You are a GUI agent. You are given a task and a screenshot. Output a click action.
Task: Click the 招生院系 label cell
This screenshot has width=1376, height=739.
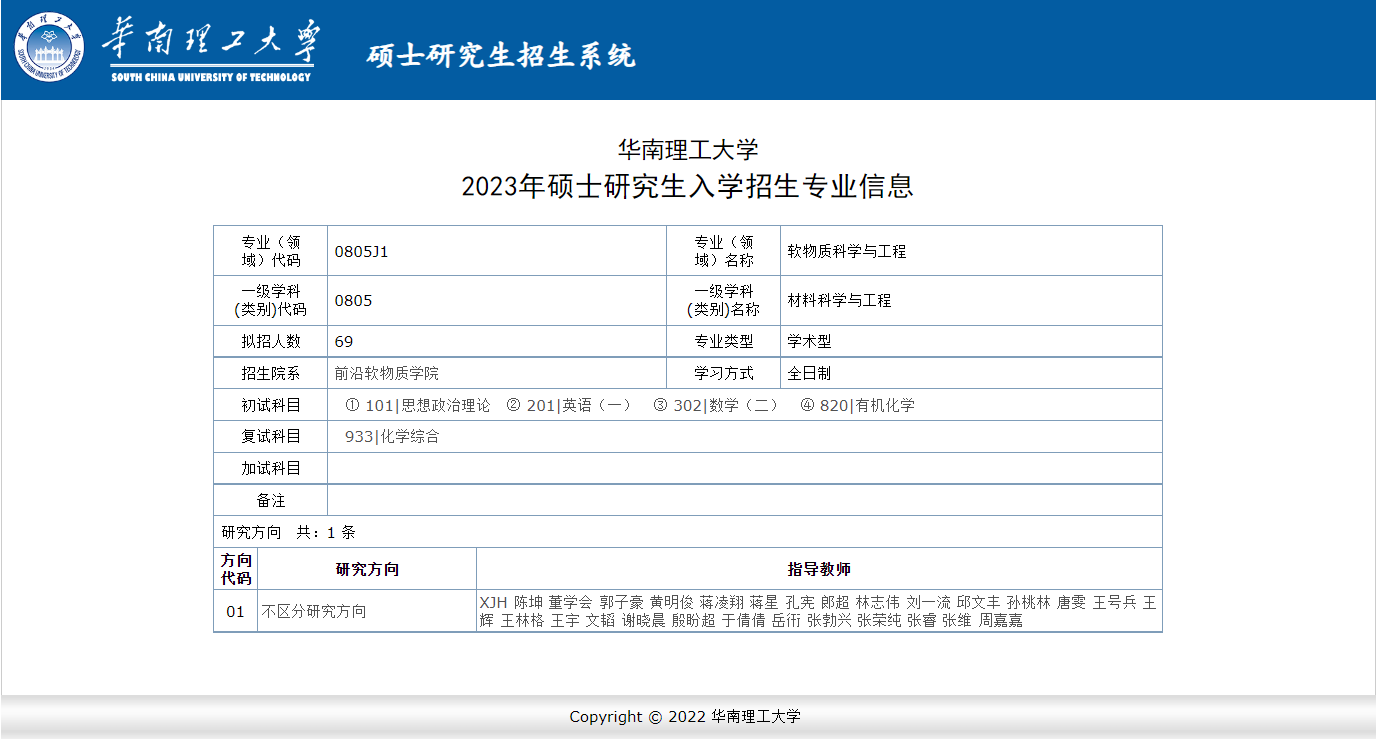pyautogui.click(x=270, y=373)
